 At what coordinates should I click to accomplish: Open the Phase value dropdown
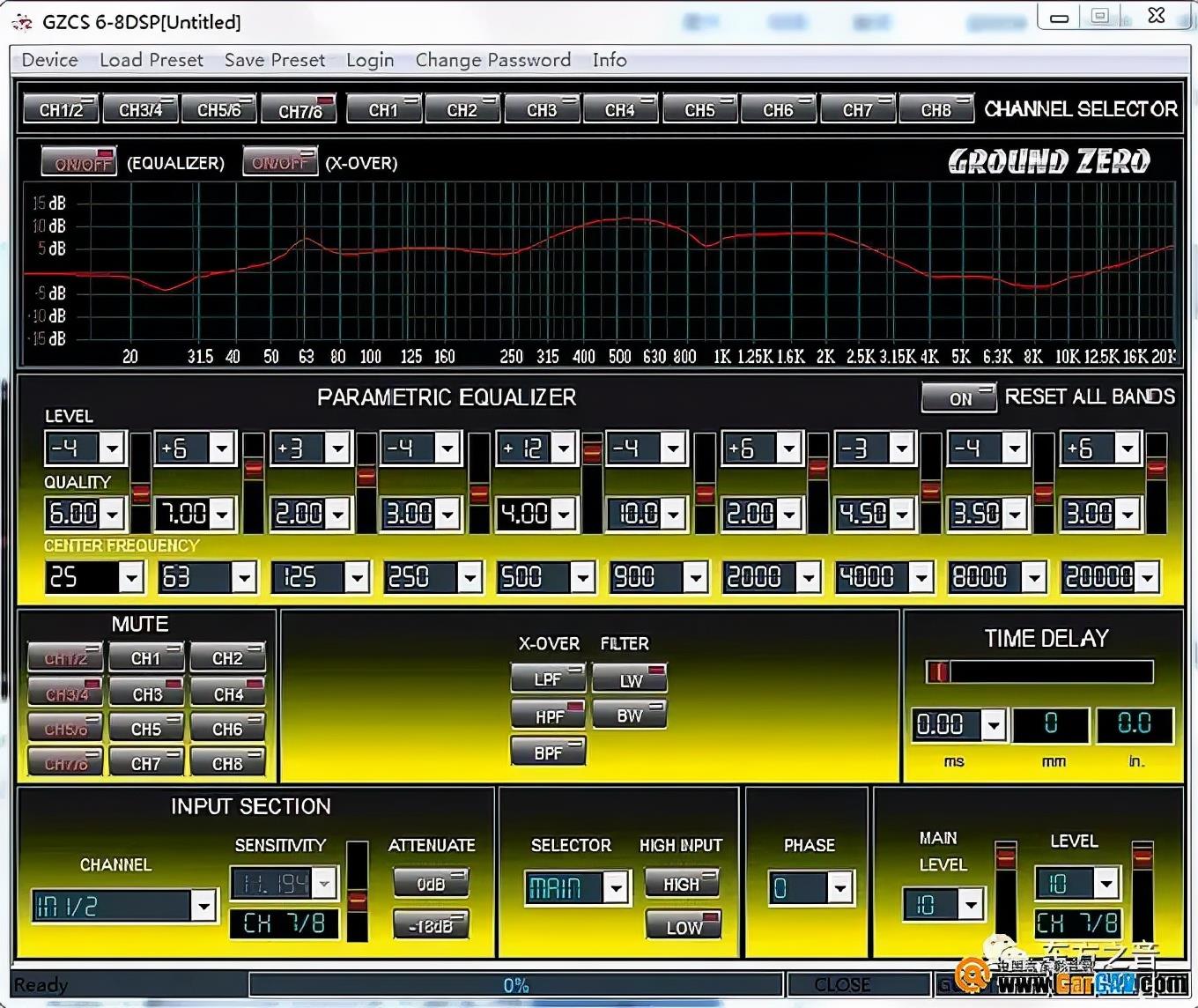tap(840, 887)
